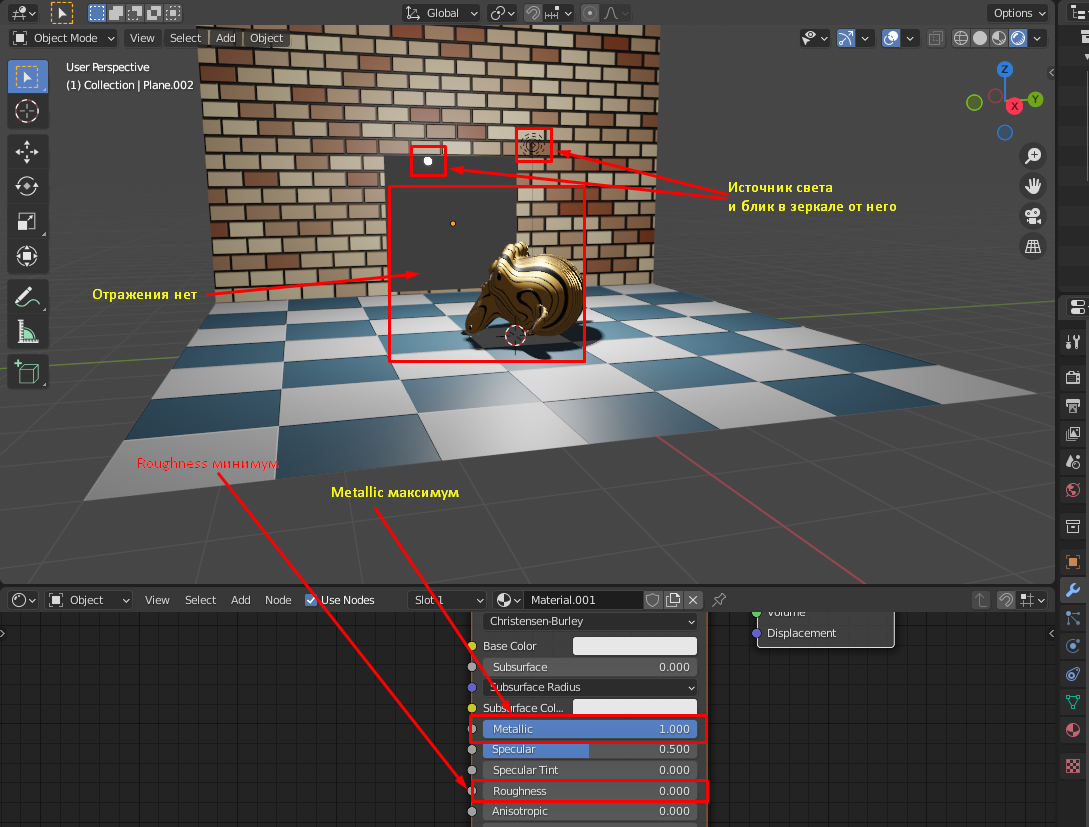
Task: Open node editor Add menu
Action: click(240, 600)
